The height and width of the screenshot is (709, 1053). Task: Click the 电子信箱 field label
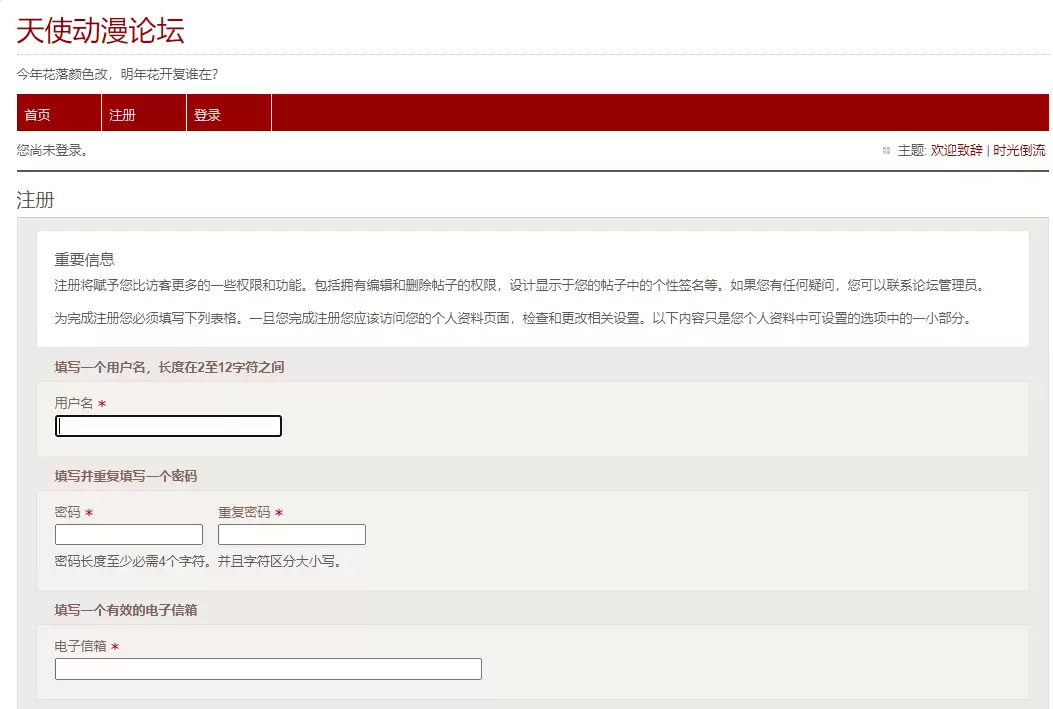(80, 647)
